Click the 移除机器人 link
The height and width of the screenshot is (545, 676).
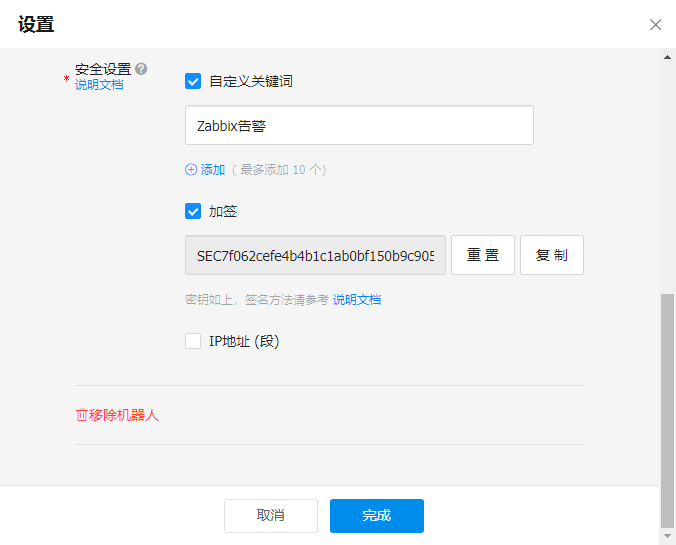point(124,415)
